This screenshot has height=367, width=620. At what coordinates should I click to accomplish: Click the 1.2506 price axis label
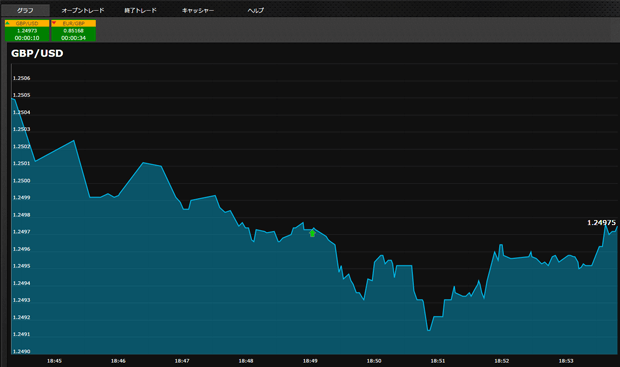(x=21, y=78)
